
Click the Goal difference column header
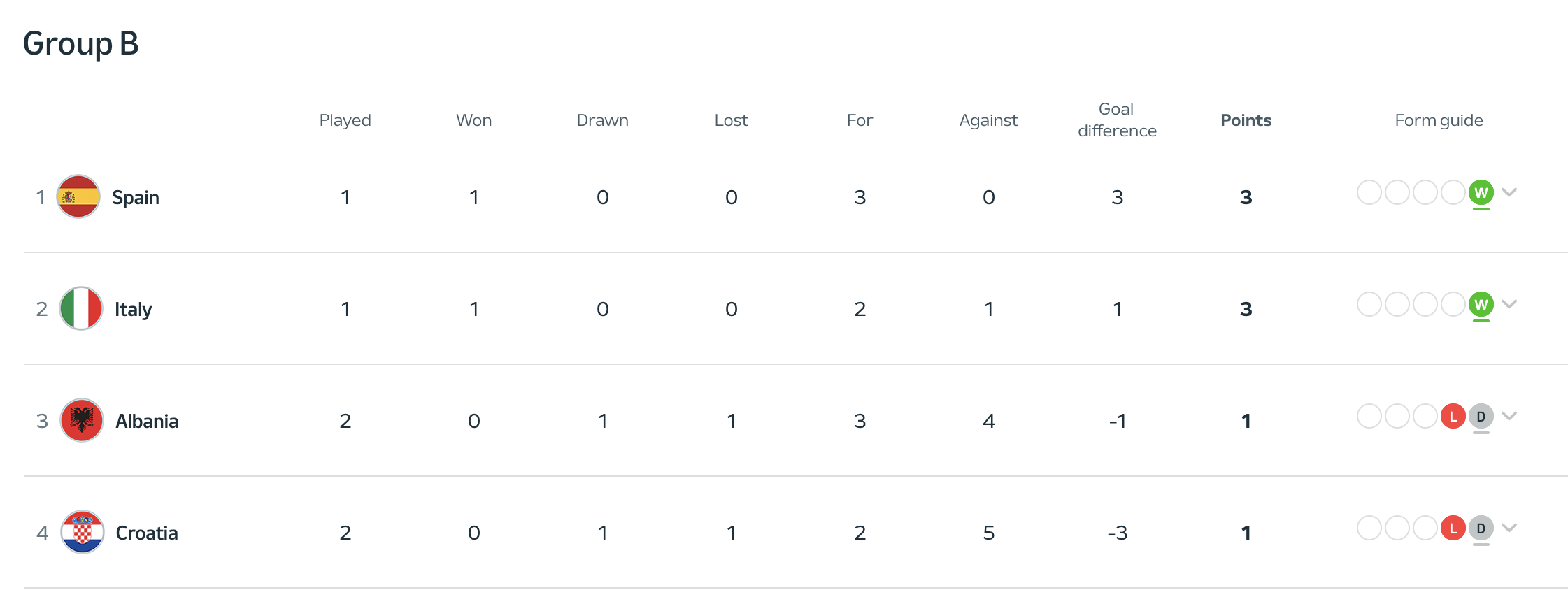click(1117, 120)
